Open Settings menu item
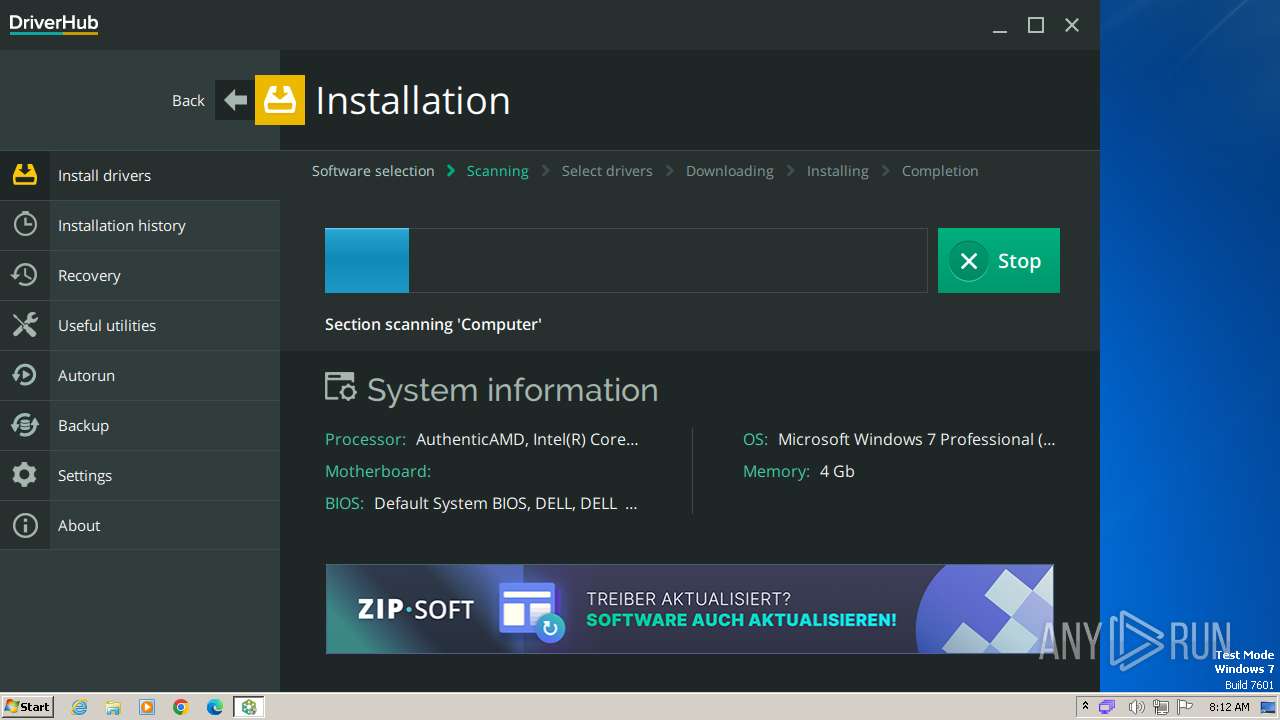Screen dimensions: 1280x720 [140, 475]
